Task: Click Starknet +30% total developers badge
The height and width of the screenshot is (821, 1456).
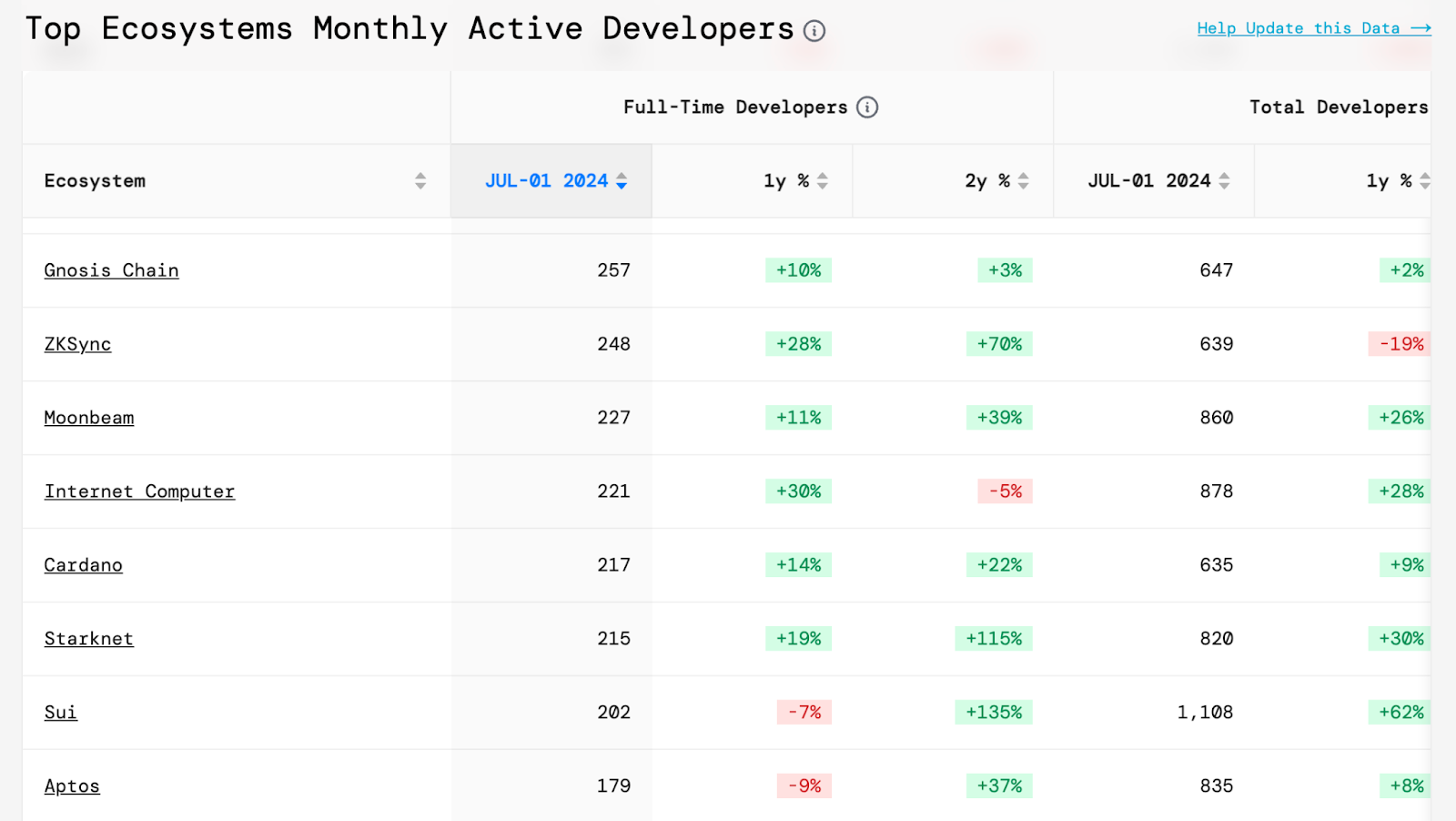Action: 1400,639
